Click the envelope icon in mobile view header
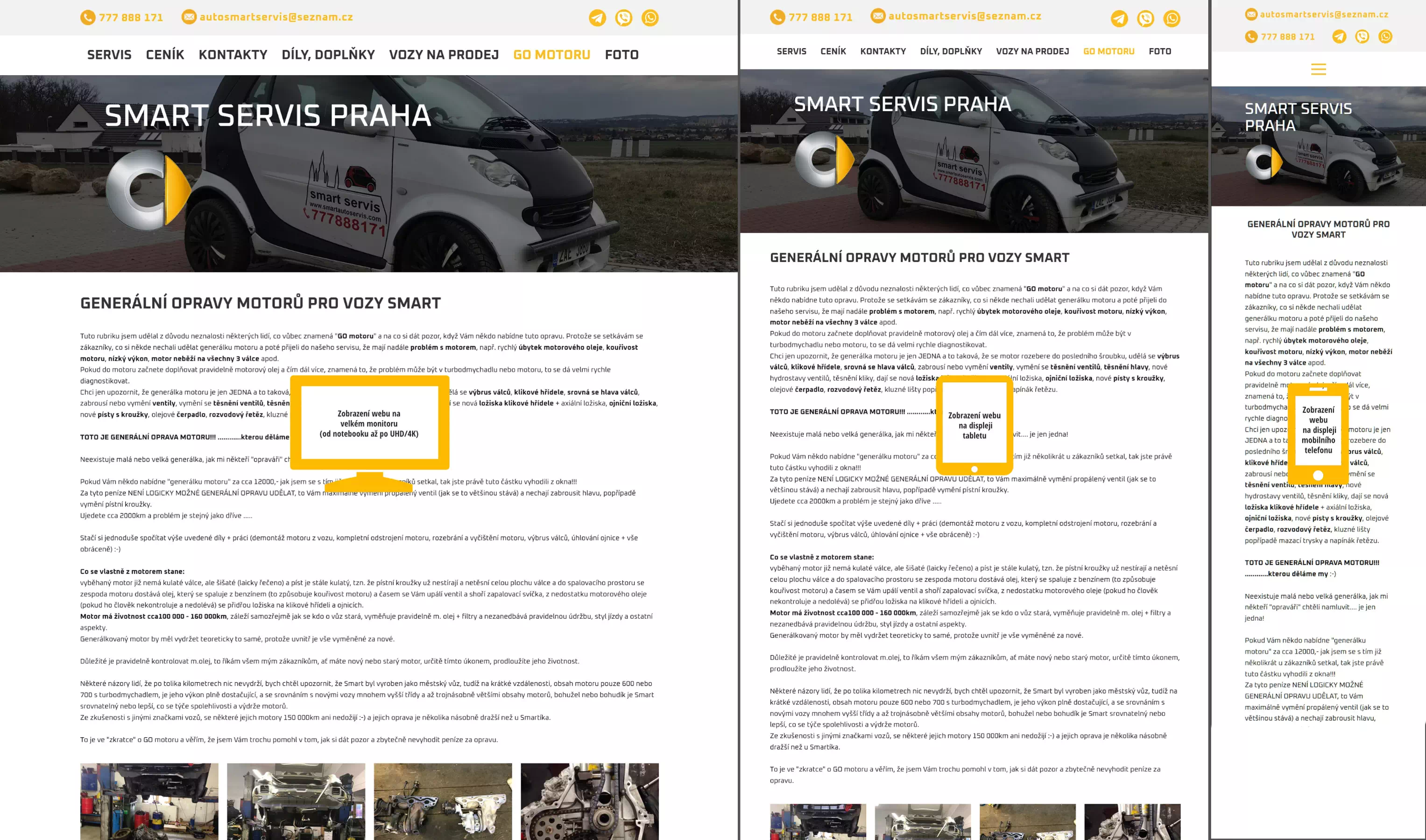The image size is (1426, 840). (1251, 14)
